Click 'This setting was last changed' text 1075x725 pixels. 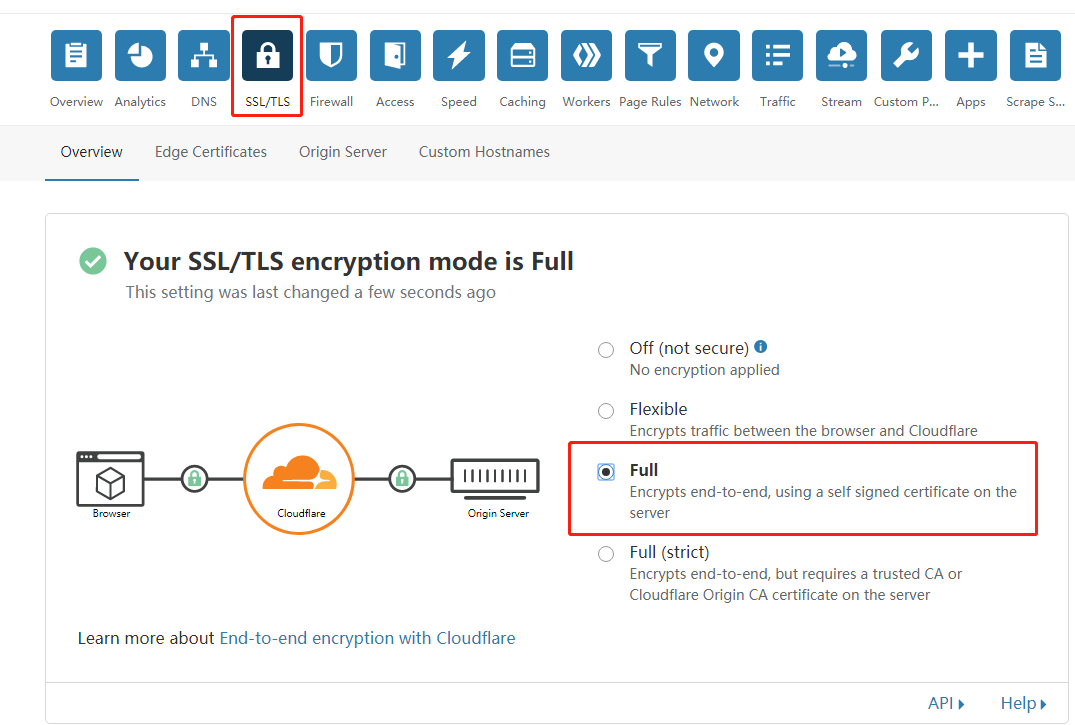(x=311, y=292)
